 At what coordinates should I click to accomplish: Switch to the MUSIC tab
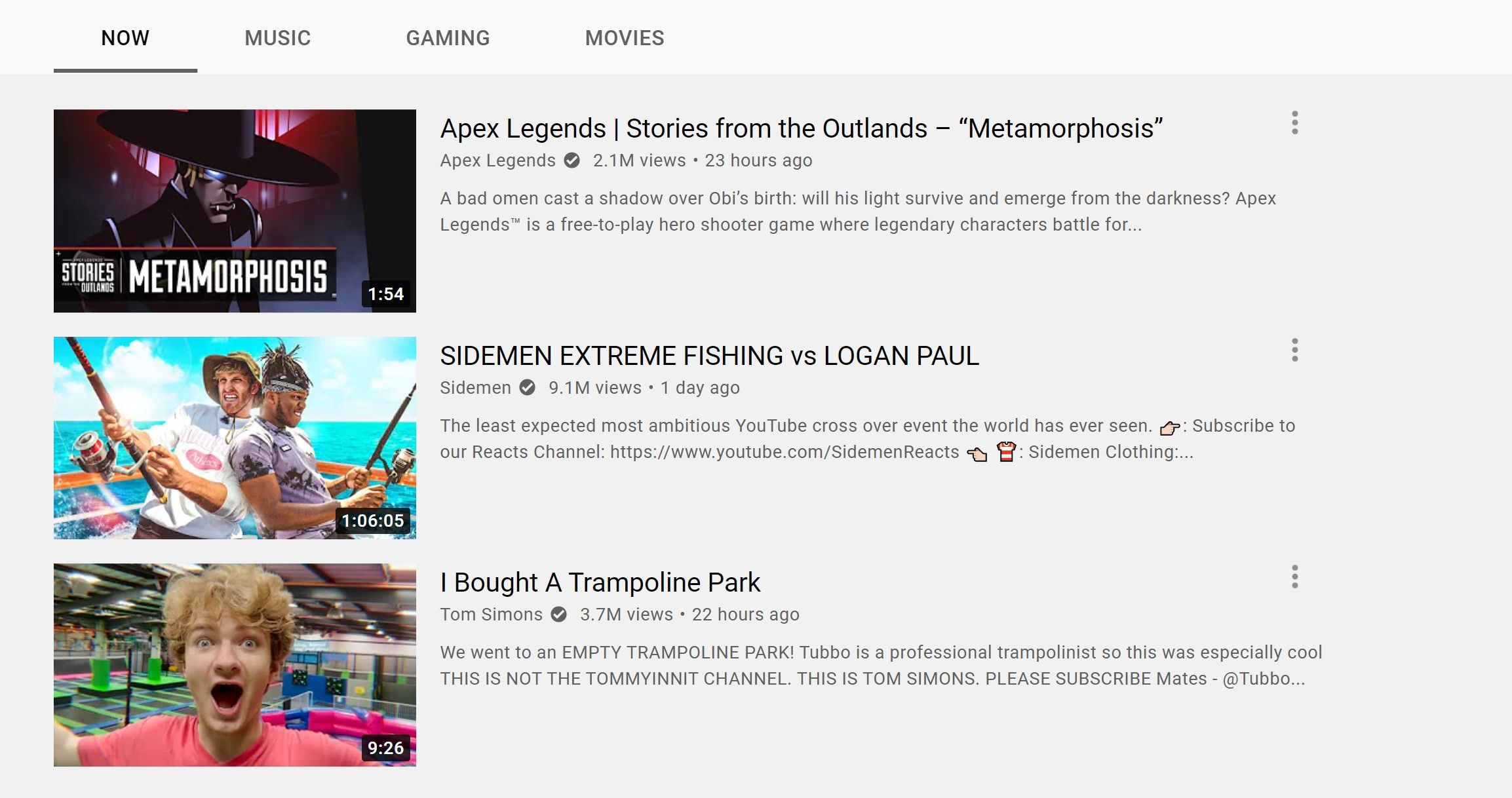click(278, 38)
